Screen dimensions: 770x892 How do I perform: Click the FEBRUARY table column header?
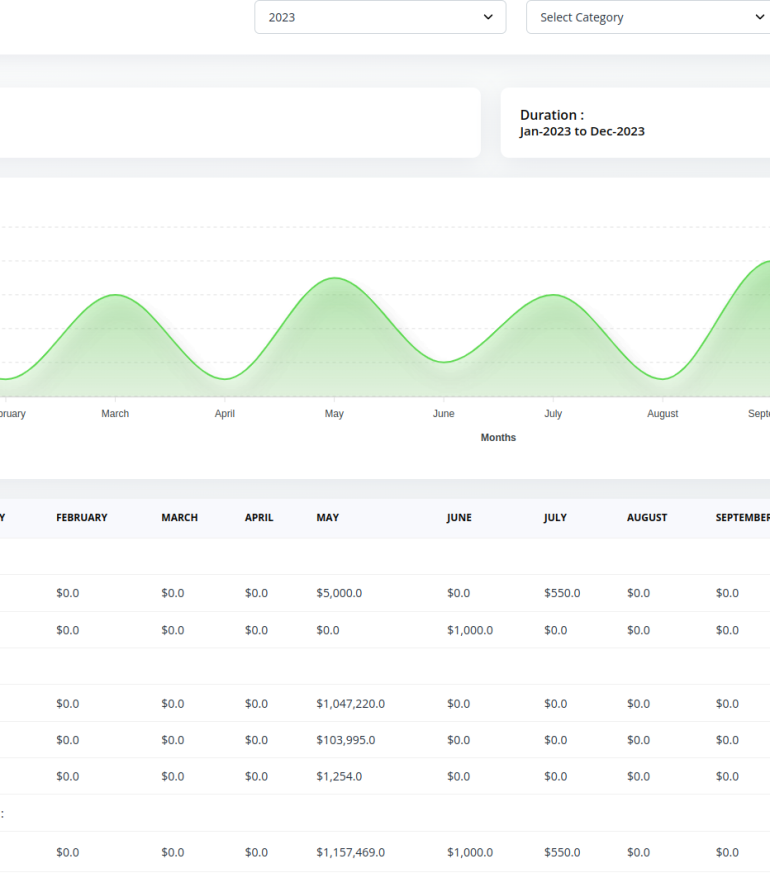[82, 518]
